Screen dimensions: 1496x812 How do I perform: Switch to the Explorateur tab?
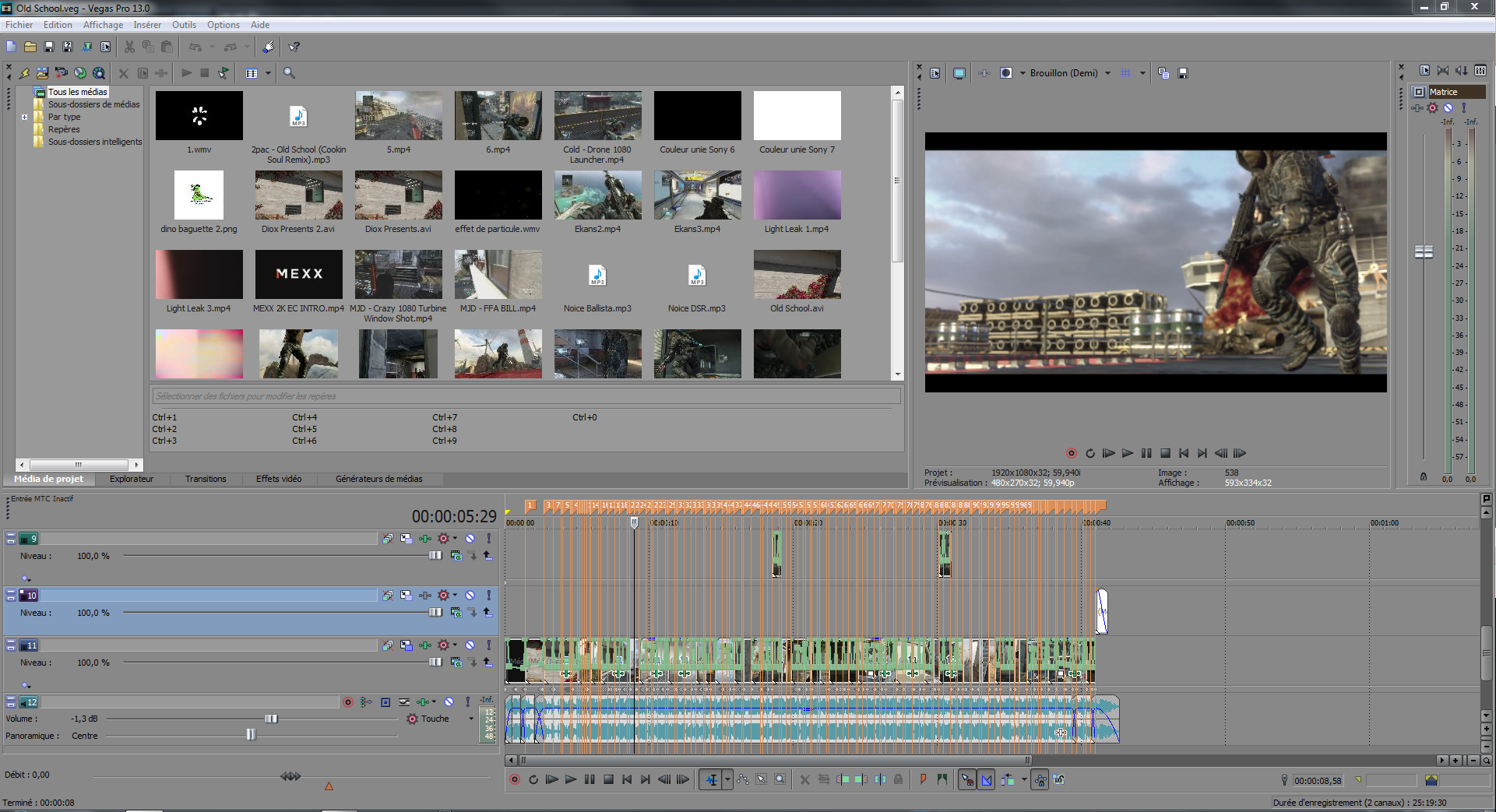(x=132, y=479)
